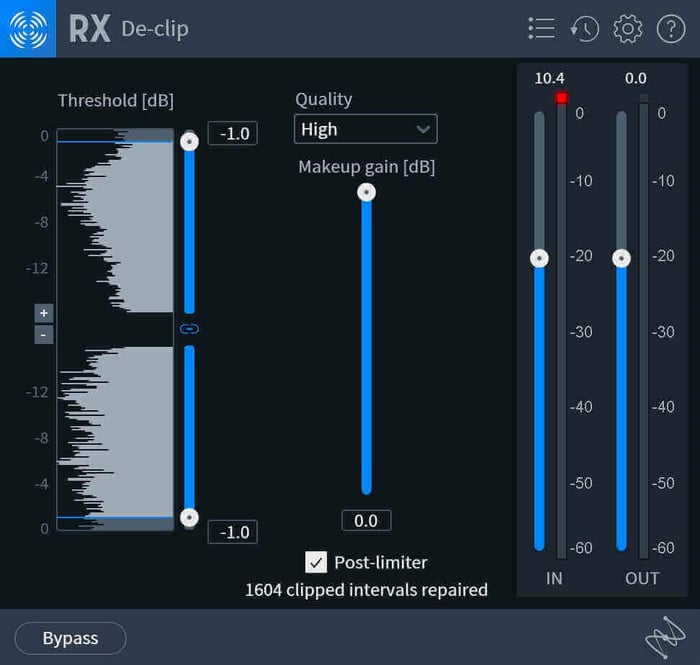This screenshot has height=665, width=700.
Task: Click the OUT gain slider handle
Action: [621, 258]
